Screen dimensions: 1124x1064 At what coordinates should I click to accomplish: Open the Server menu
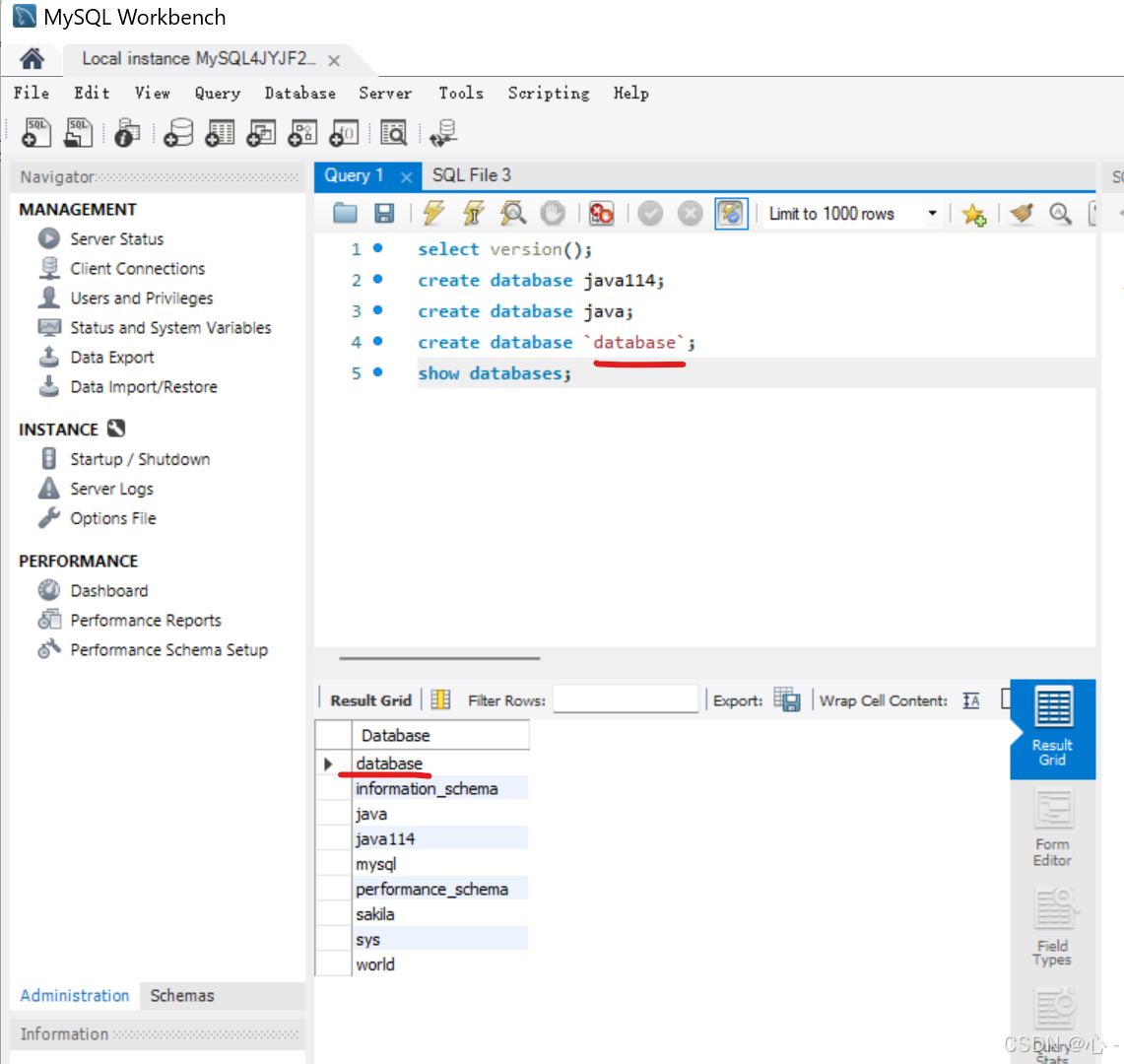pyautogui.click(x=385, y=94)
